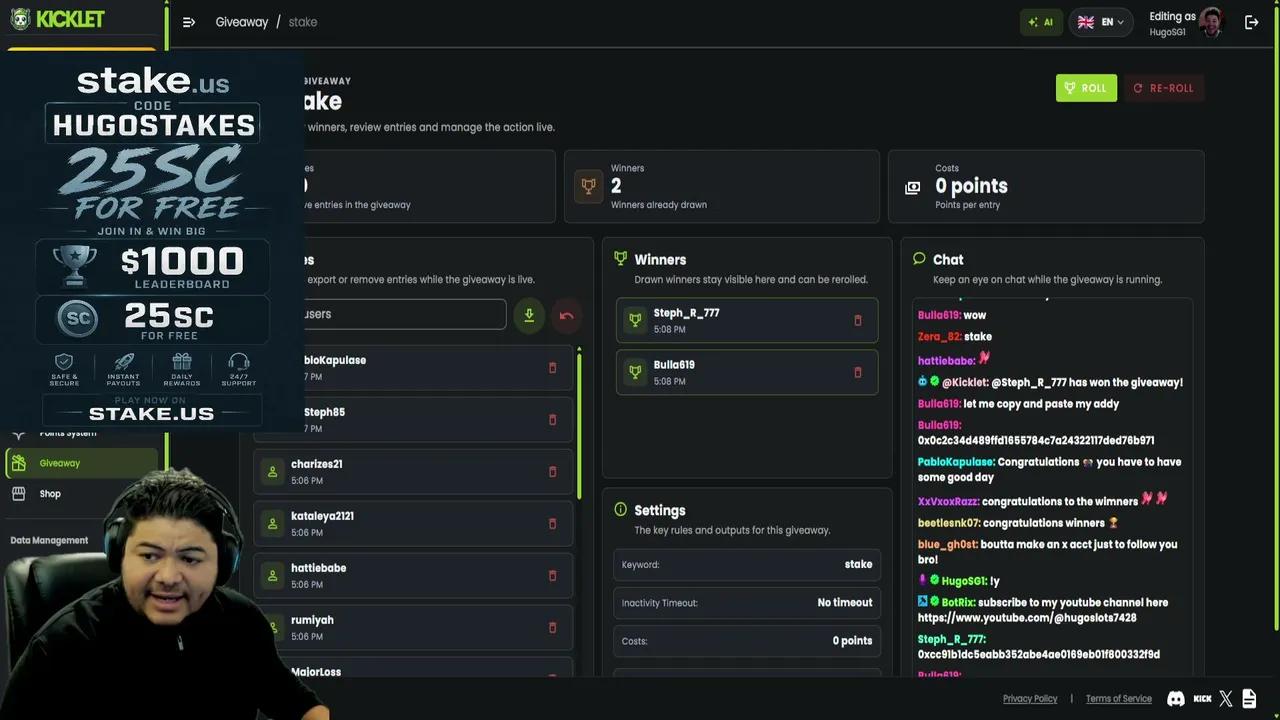This screenshot has height=720, width=1280.
Task: Delete the PabloKapulase entry
Action: tap(552, 368)
